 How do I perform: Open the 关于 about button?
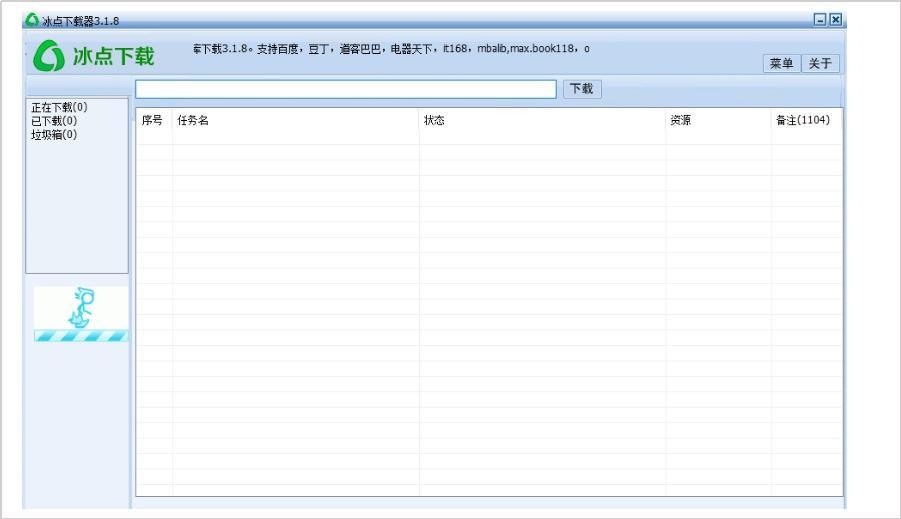click(x=820, y=63)
